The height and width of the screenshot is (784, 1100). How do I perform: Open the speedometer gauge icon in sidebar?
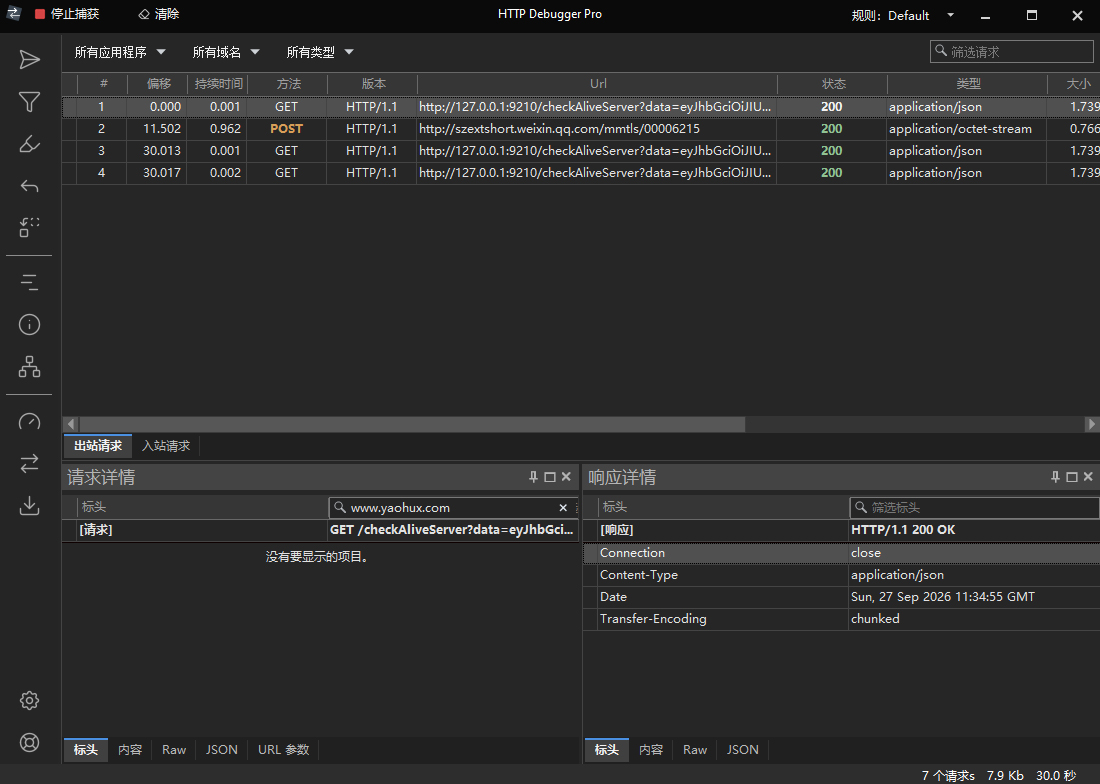[x=29, y=421]
